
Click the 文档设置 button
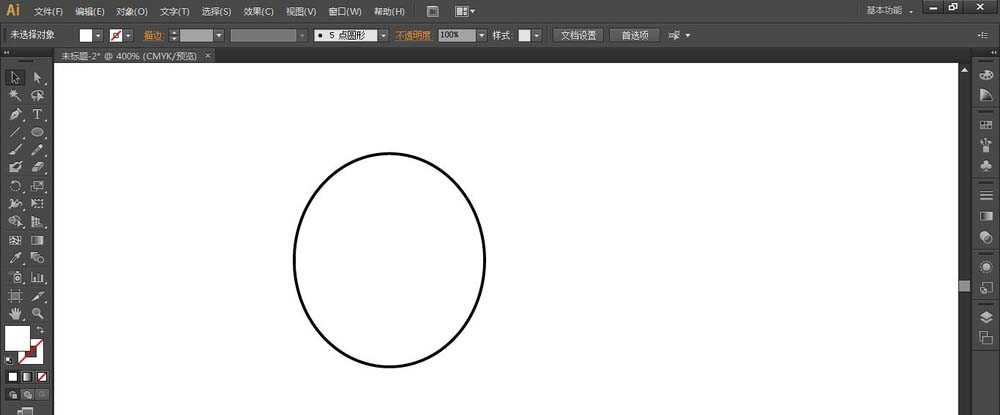578,35
